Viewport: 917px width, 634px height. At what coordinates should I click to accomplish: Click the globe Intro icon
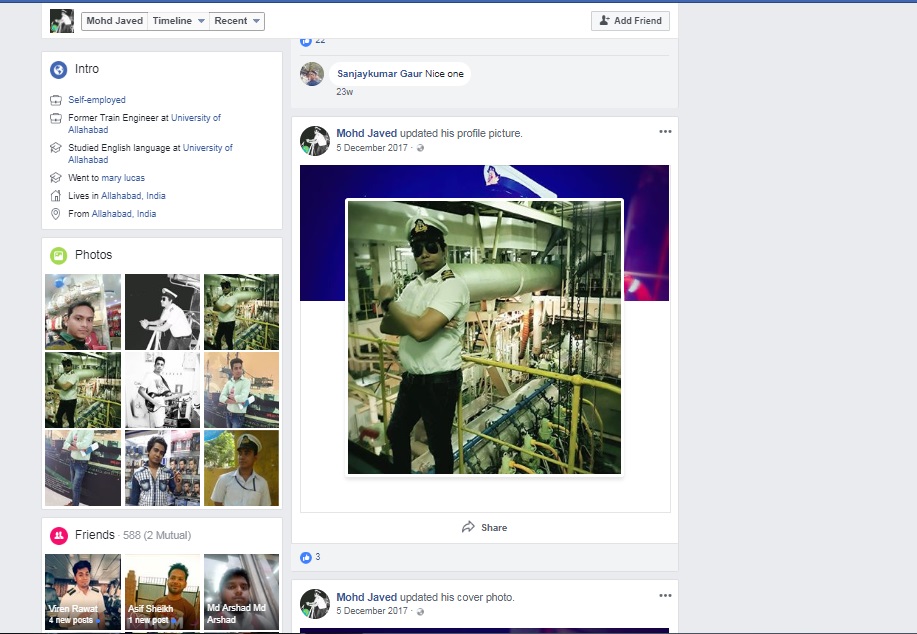[x=58, y=69]
